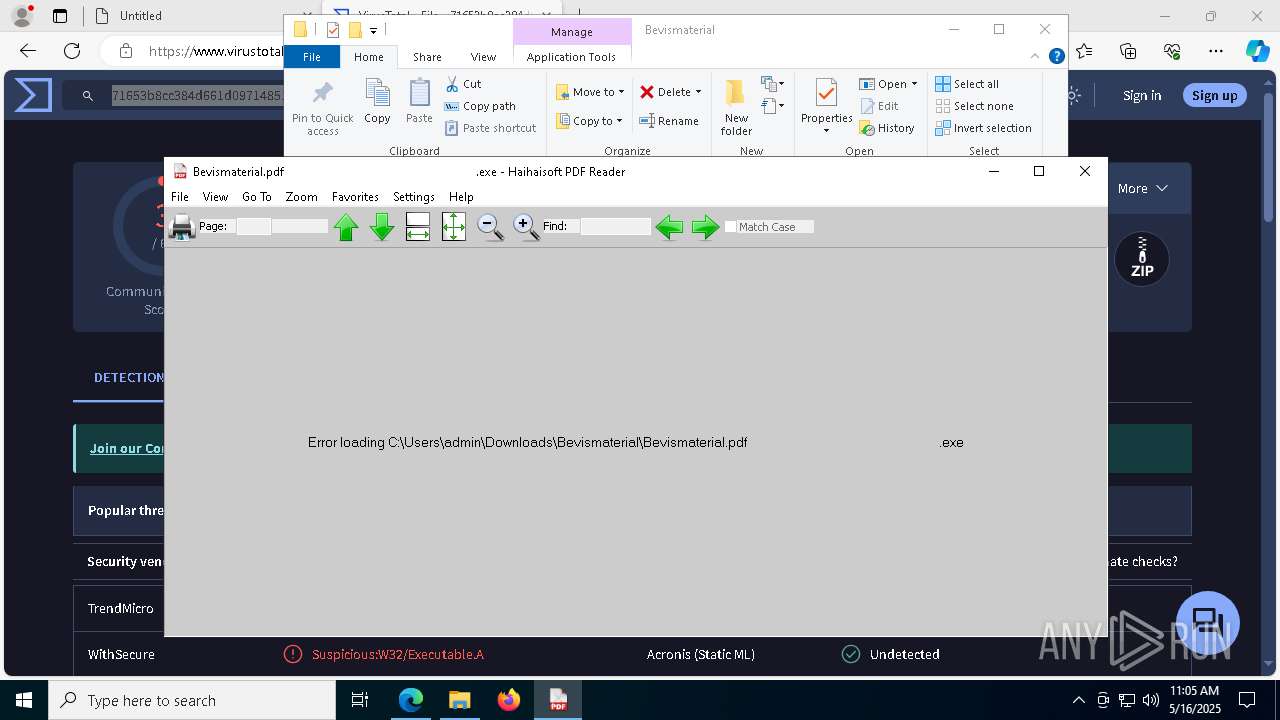Image resolution: width=1280 pixels, height=720 pixels.
Task: Click the Task View taskbar icon
Action: [361, 700]
